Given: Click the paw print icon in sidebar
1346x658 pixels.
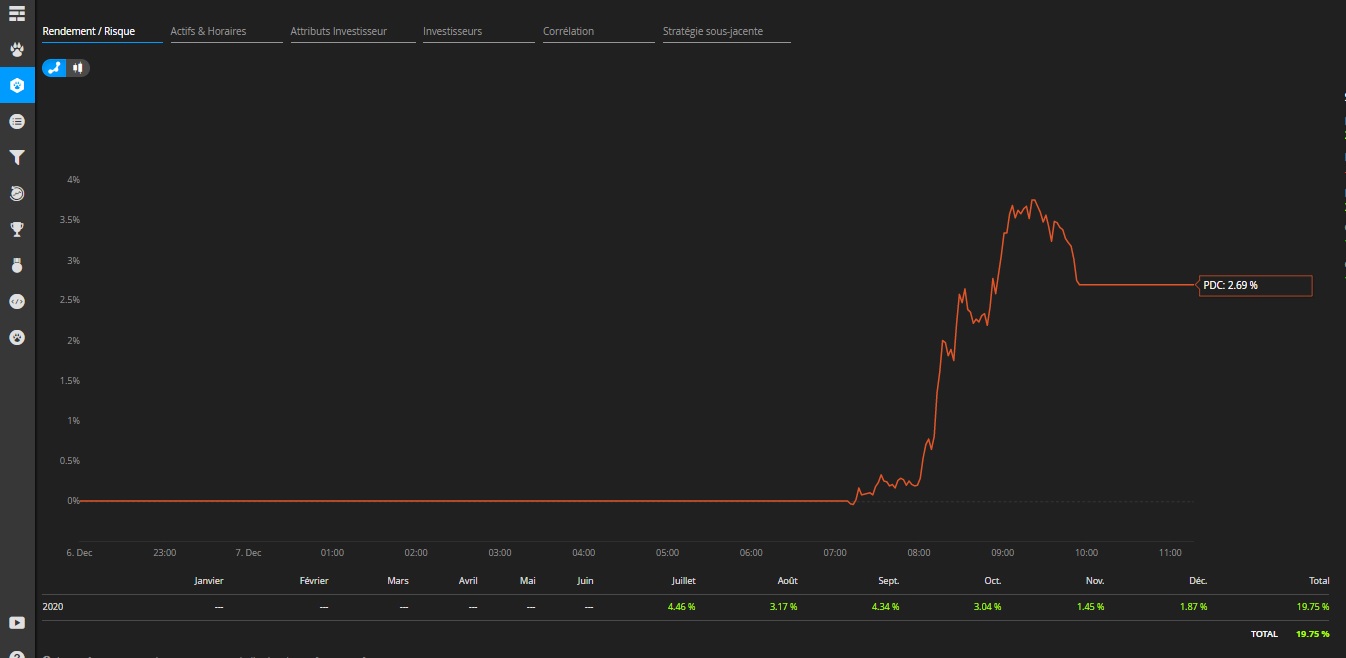Looking at the screenshot, I should pos(17,49).
